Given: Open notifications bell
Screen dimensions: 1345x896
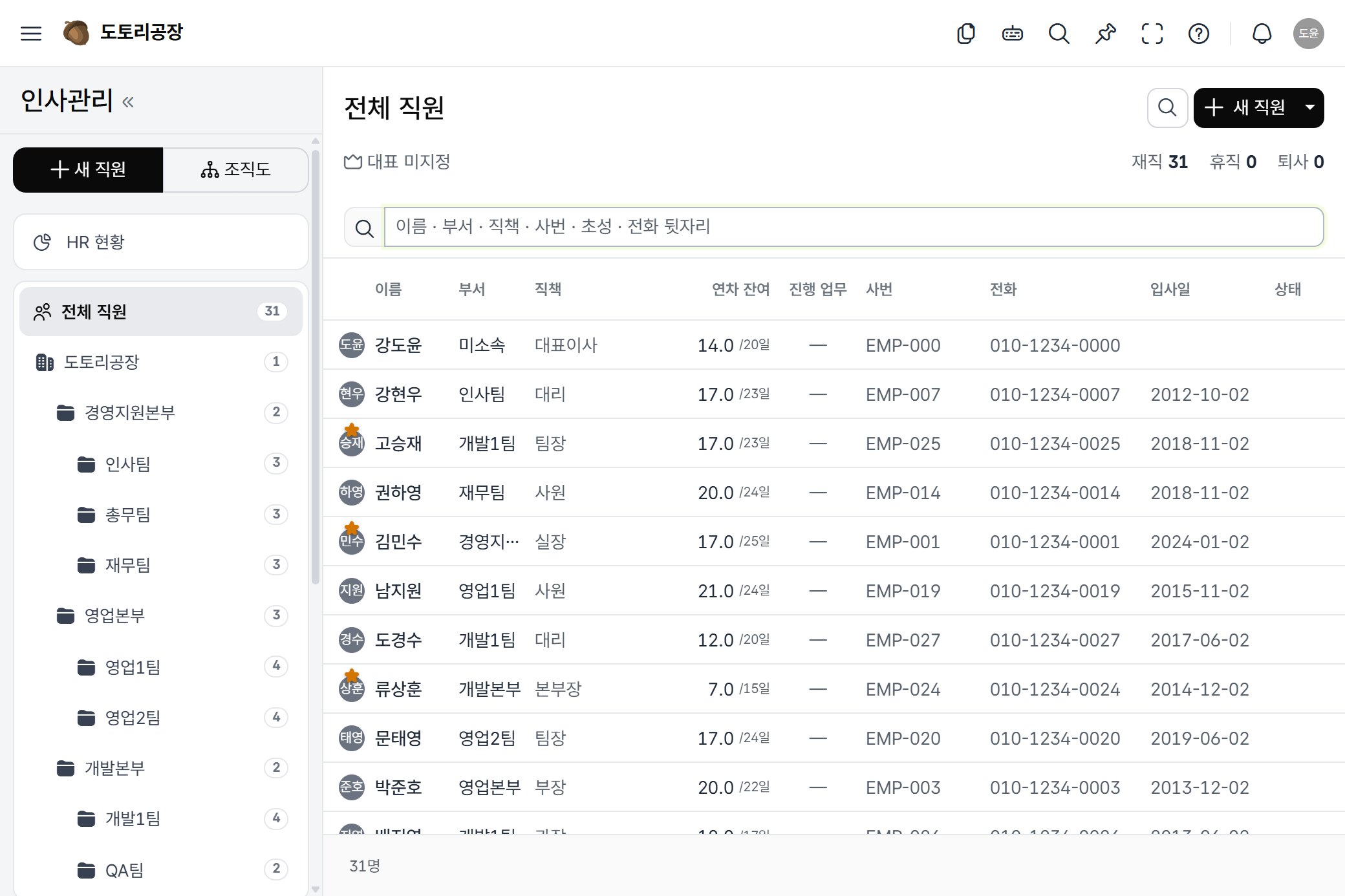Looking at the screenshot, I should (1262, 33).
